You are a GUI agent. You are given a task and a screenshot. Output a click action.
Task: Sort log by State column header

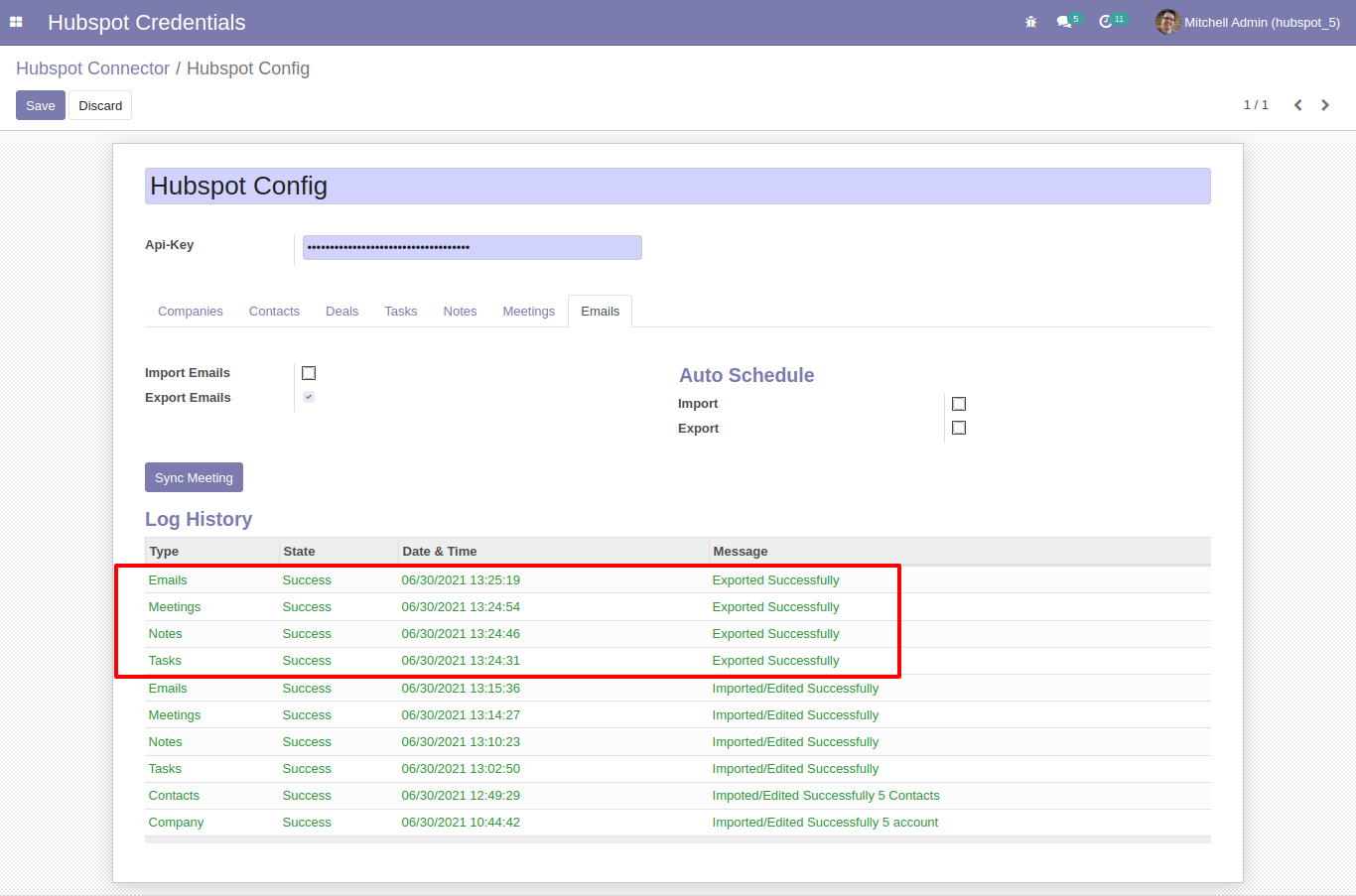pos(339,552)
